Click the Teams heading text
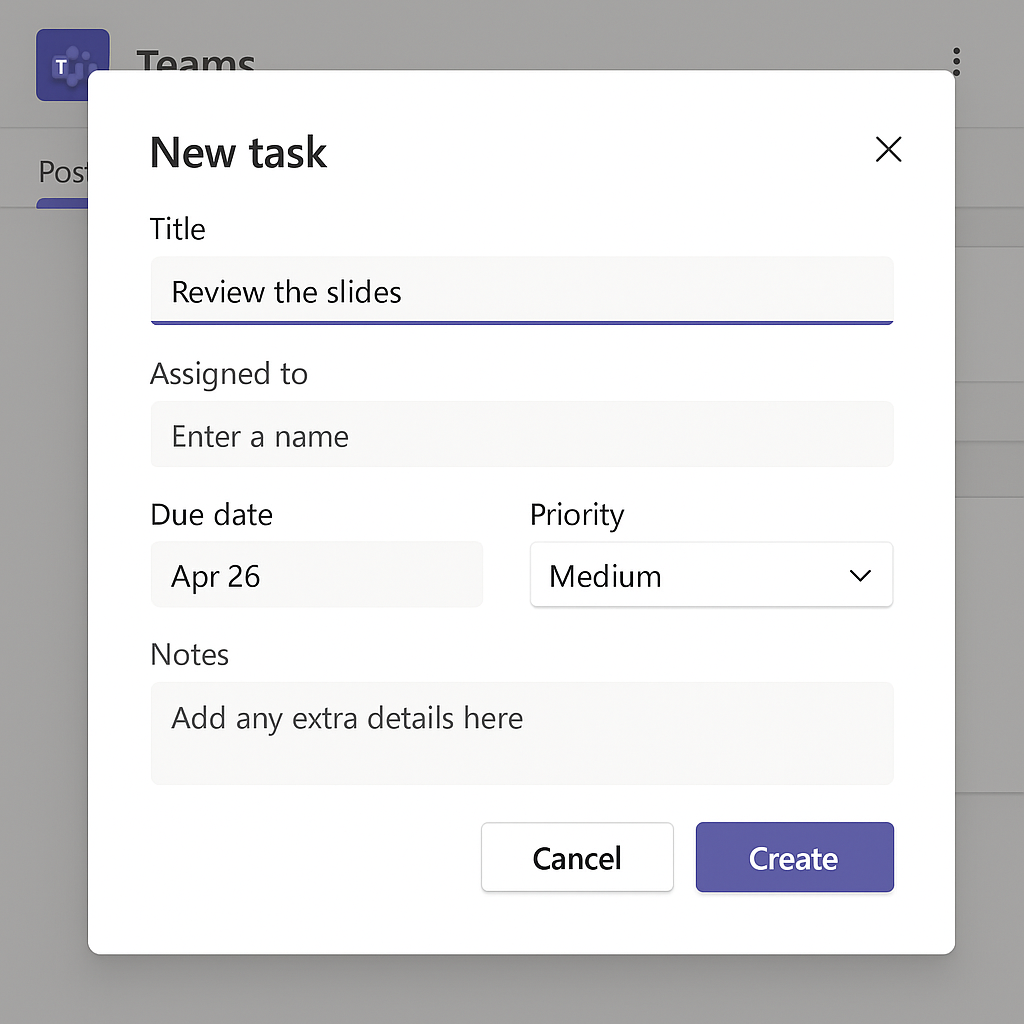Image resolution: width=1024 pixels, height=1024 pixels. point(195,59)
